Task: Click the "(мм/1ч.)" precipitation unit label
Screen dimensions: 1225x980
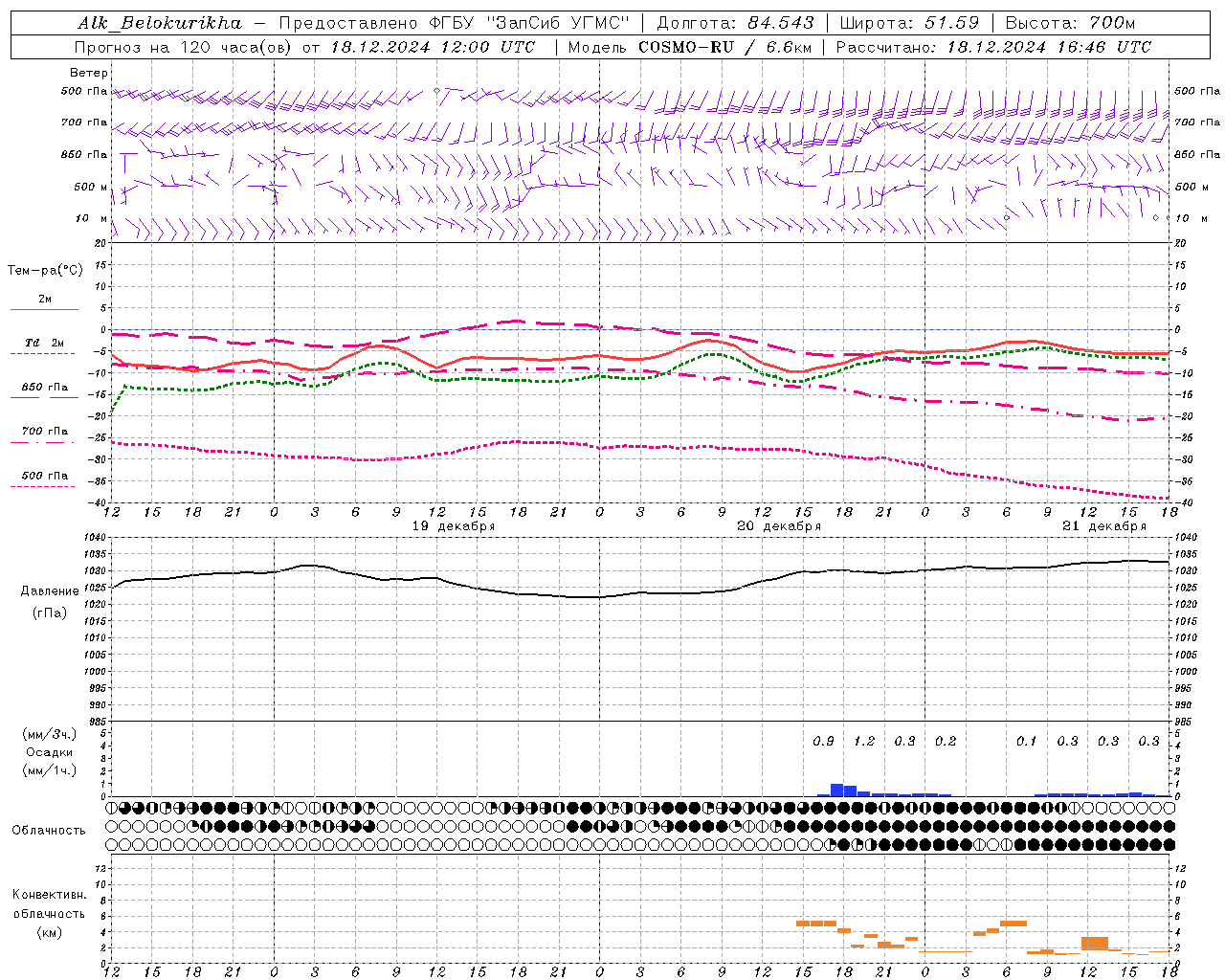Action: [x=50, y=770]
